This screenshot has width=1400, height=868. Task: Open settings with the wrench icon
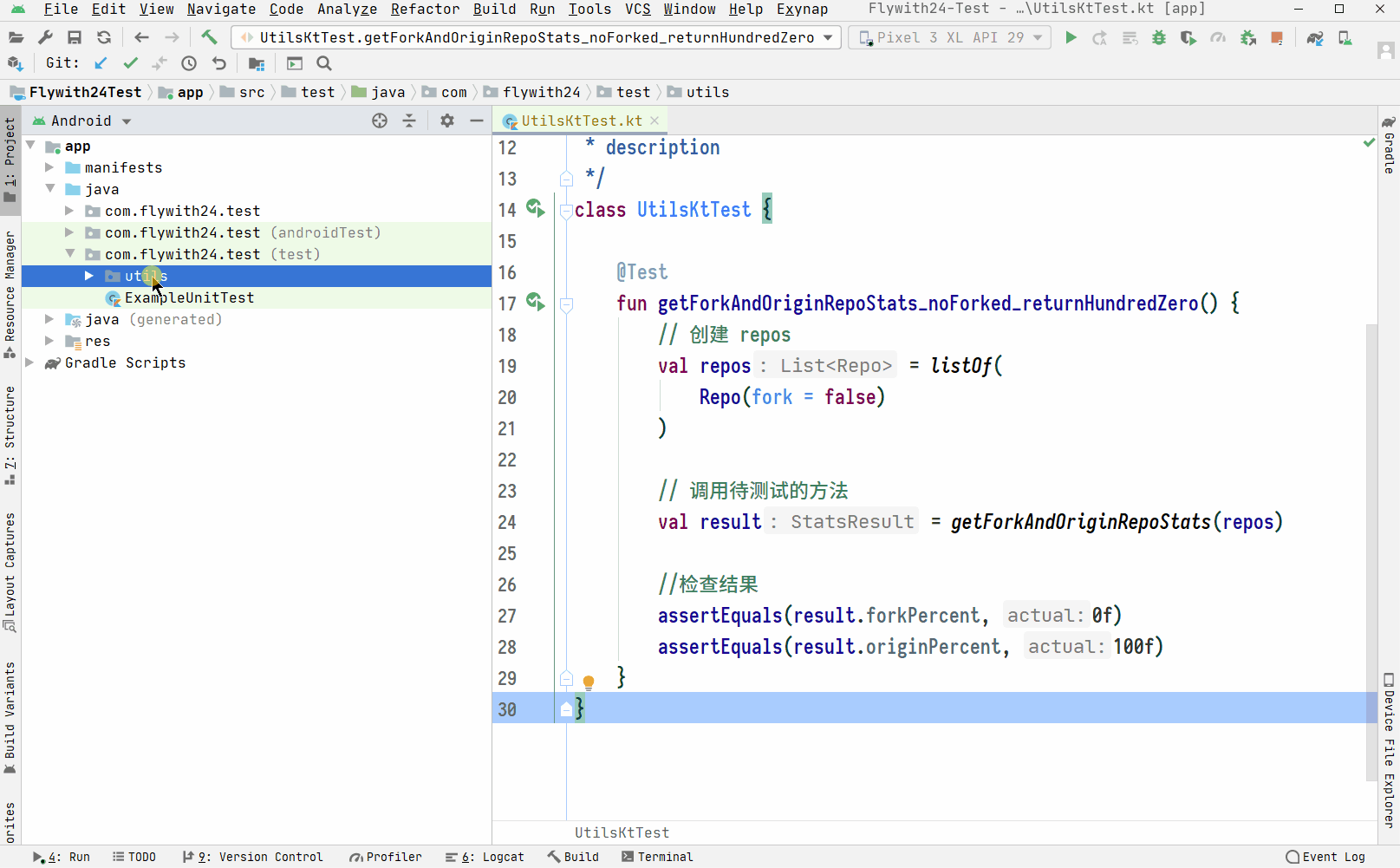[45, 37]
